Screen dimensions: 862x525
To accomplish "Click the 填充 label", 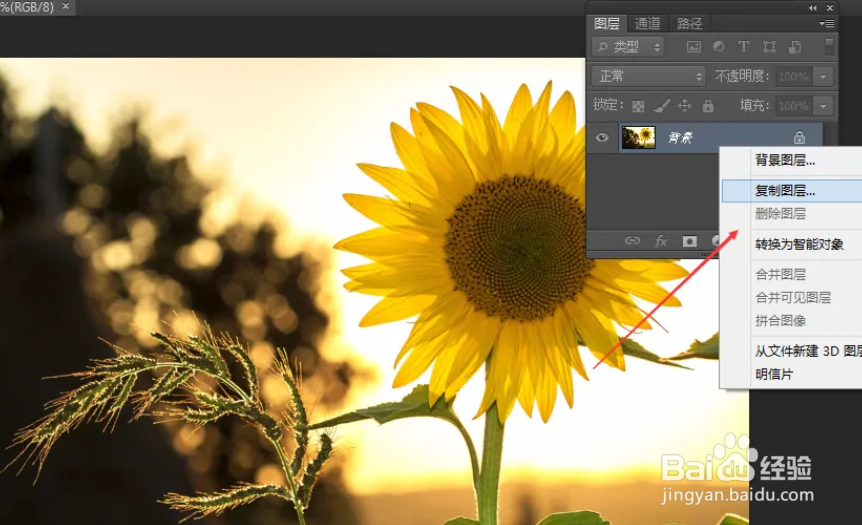I will [x=754, y=106].
